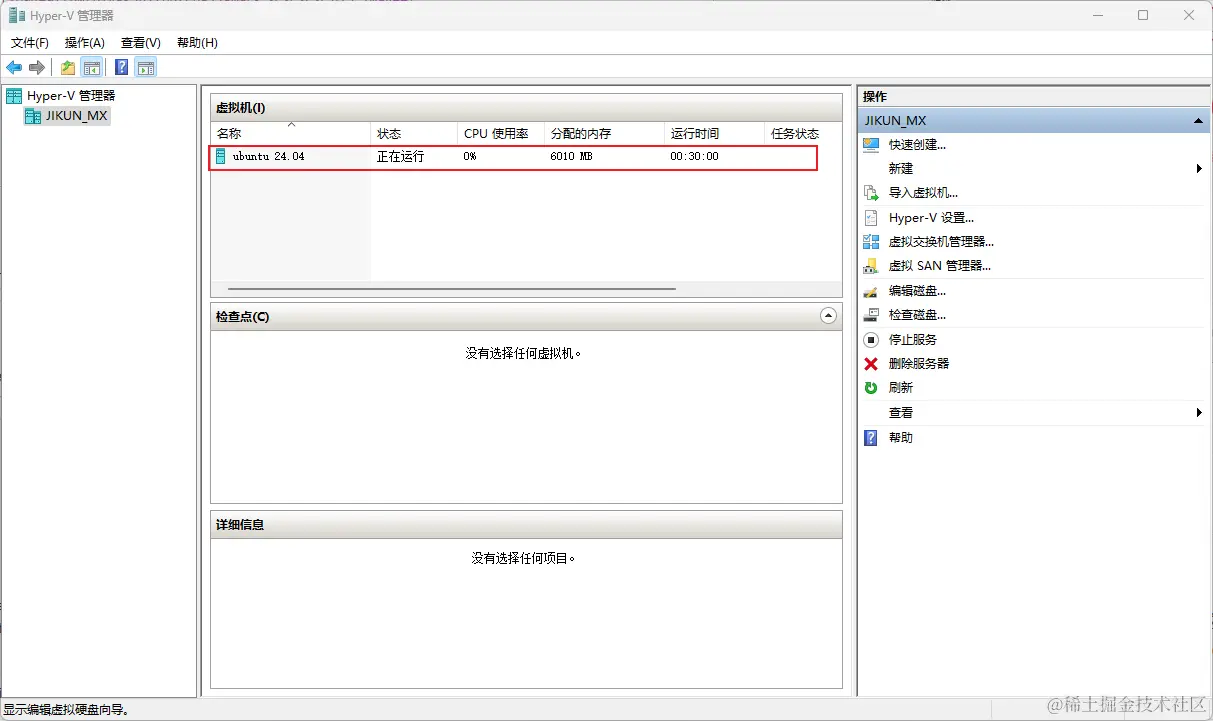
Task: Select the ubuntu 24.04 VM name
Action: click(268, 157)
